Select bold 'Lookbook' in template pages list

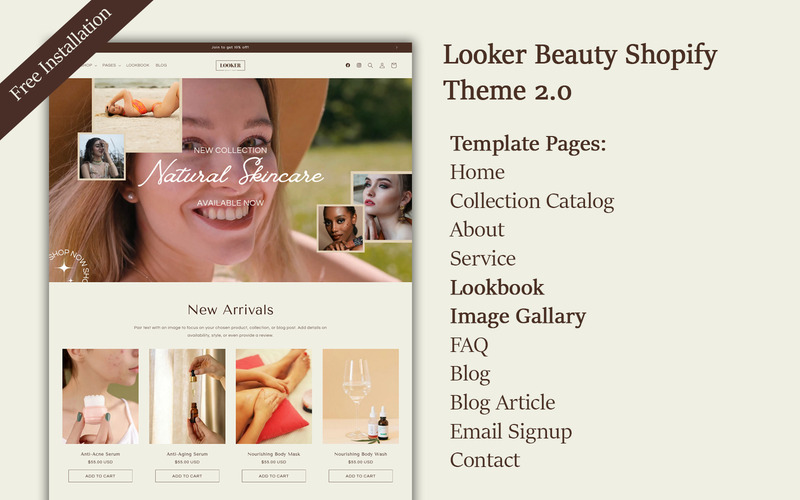497,287
